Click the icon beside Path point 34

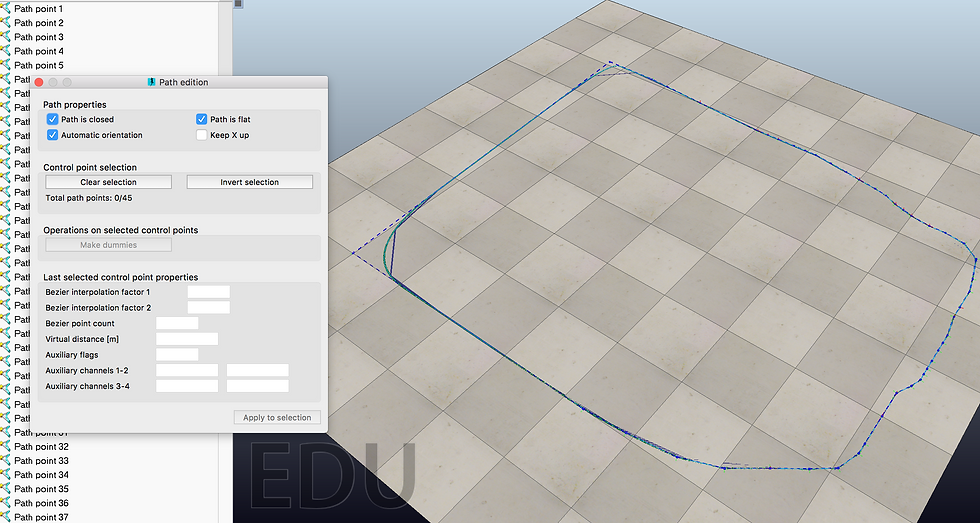5,475
